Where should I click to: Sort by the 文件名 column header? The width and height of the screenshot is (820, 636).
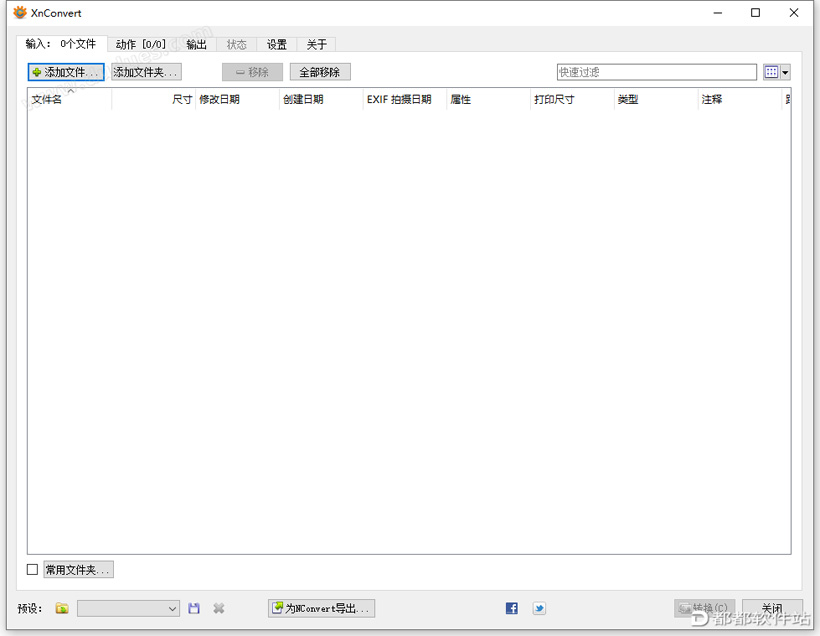coord(69,99)
